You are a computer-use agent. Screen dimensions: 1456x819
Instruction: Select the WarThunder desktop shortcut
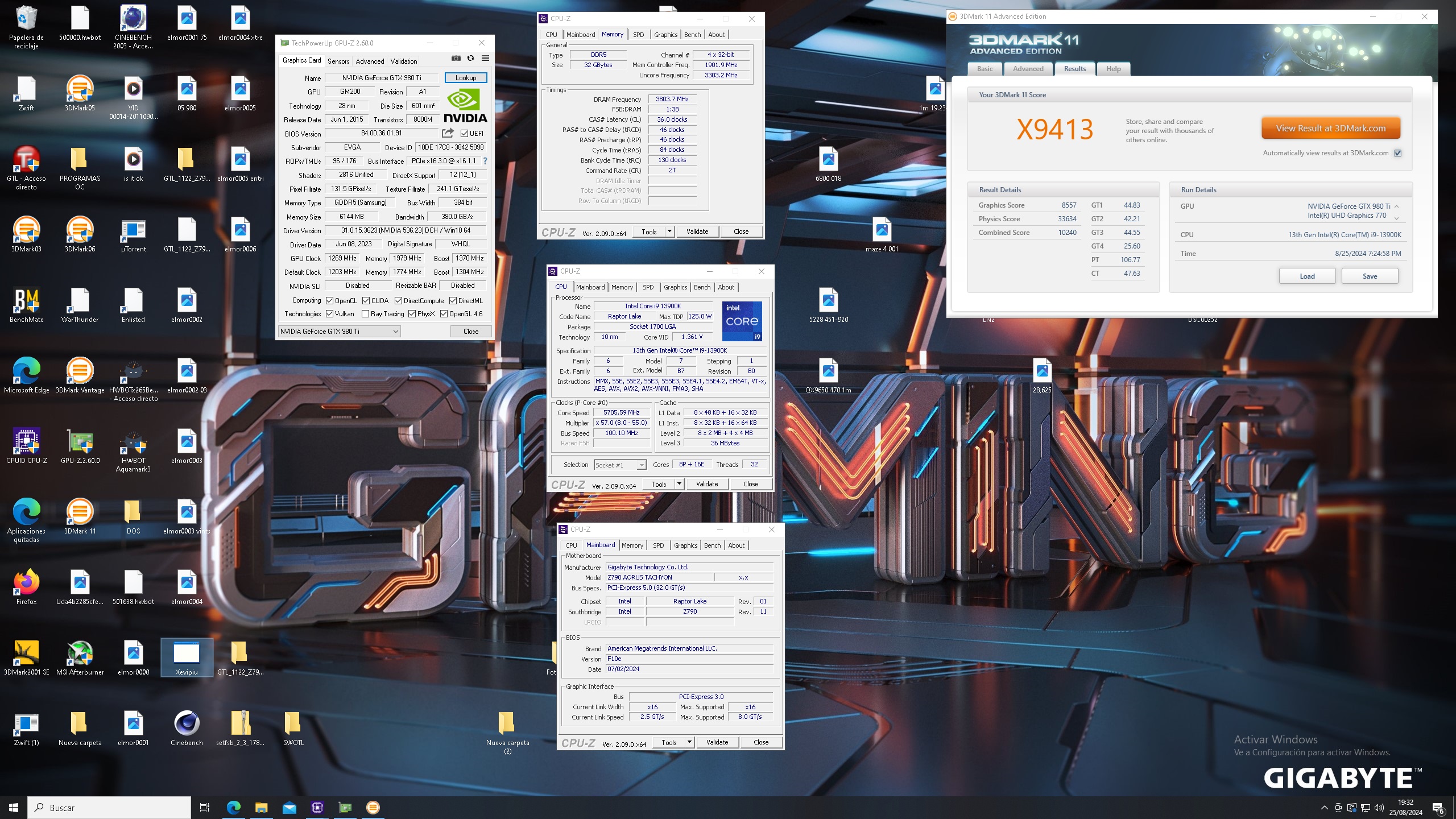(x=80, y=305)
